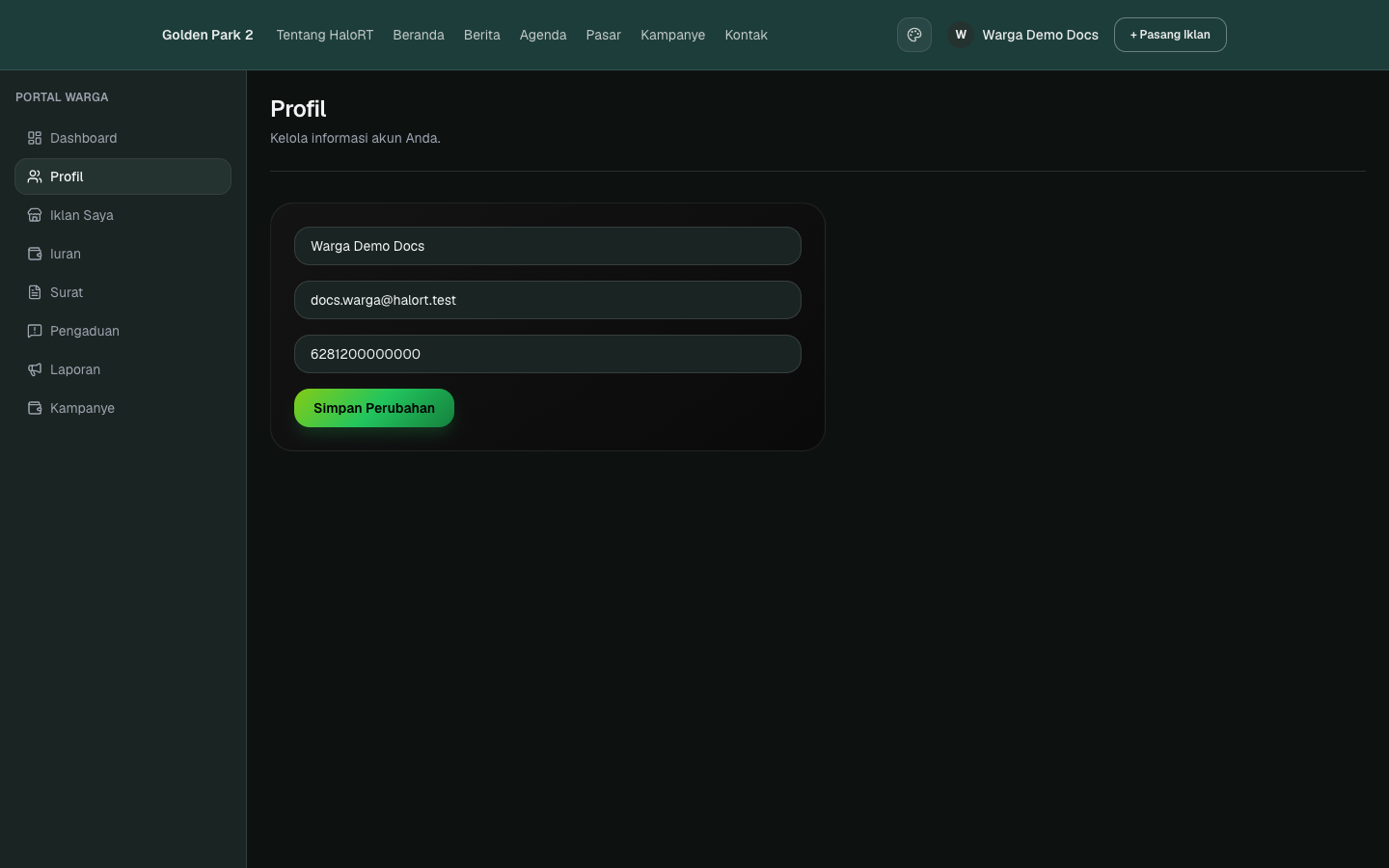1389x868 pixels.
Task: Click the + Pasang Iklan button
Action: click(x=1170, y=35)
